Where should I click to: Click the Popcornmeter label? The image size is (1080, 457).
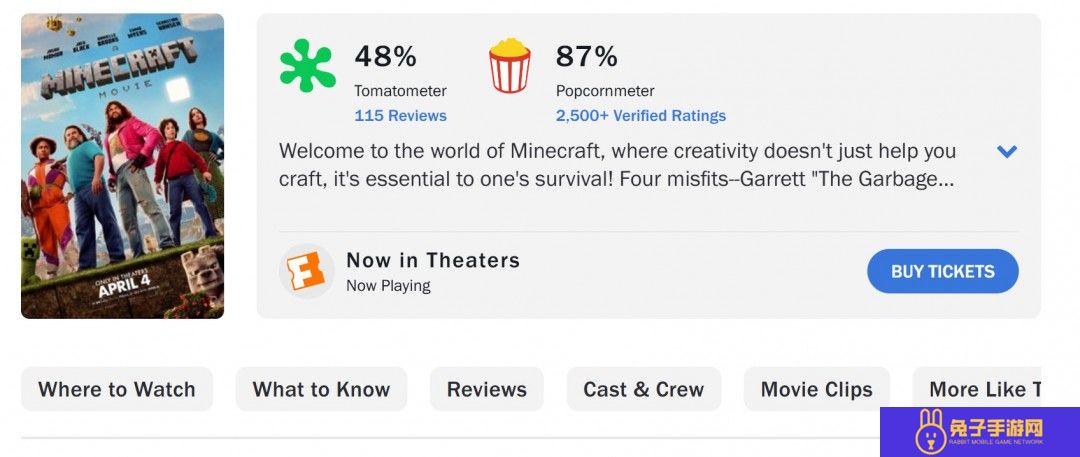605,90
